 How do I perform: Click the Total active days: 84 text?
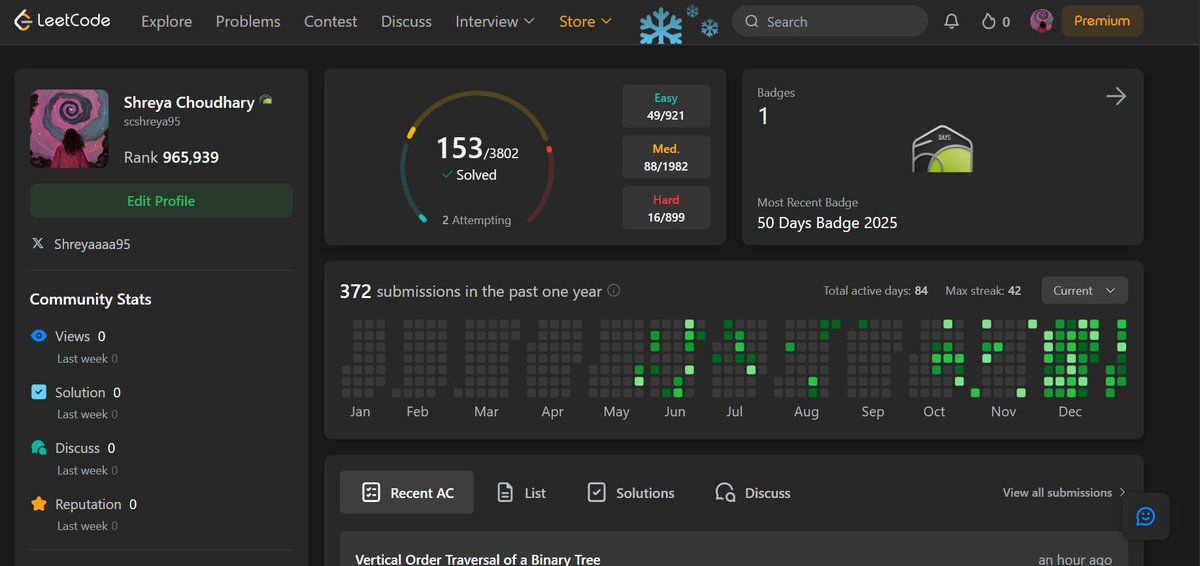(x=875, y=291)
